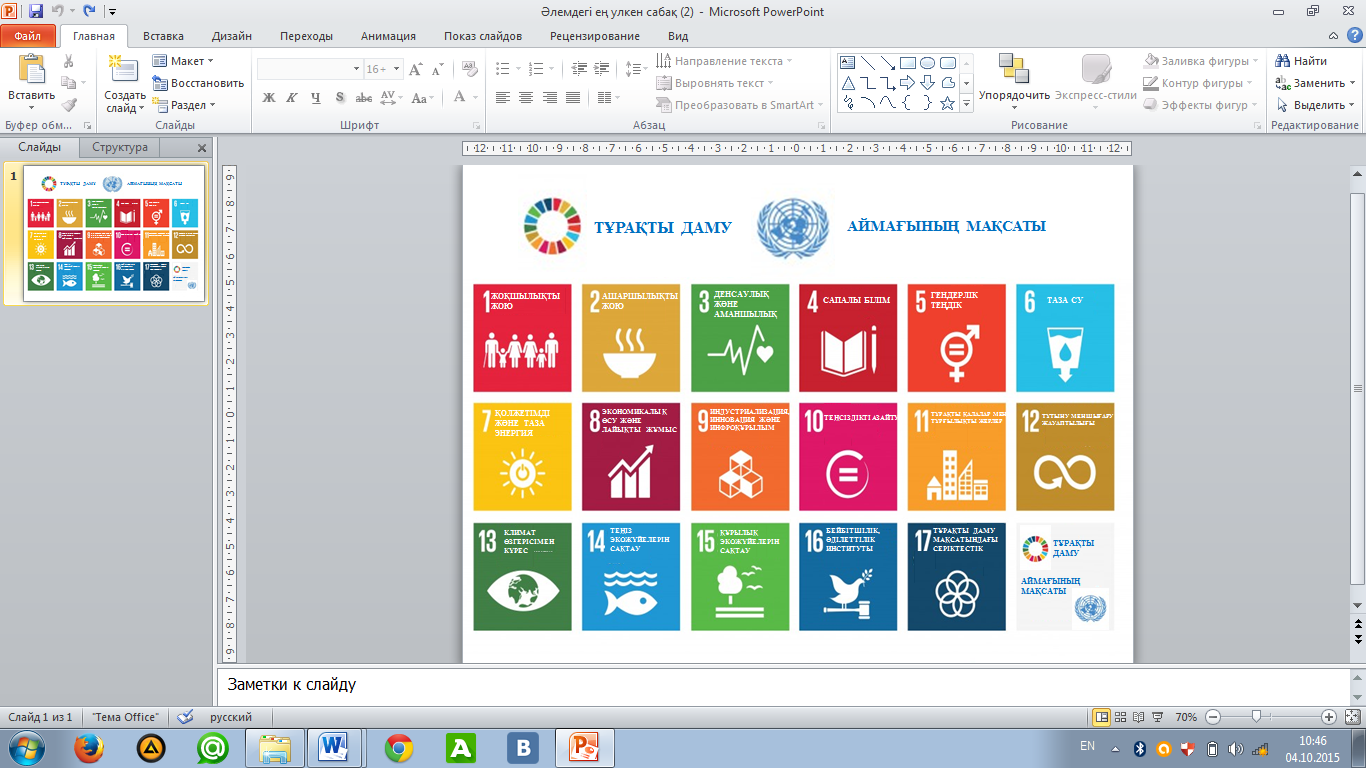Toggle left text alignment
The image size is (1366, 768).
click(502, 97)
